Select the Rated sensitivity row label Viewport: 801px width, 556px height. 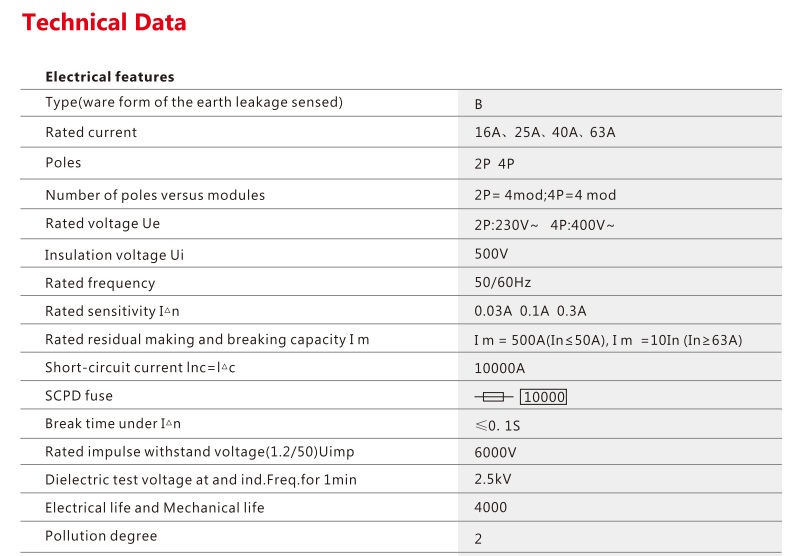click(112, 311)
